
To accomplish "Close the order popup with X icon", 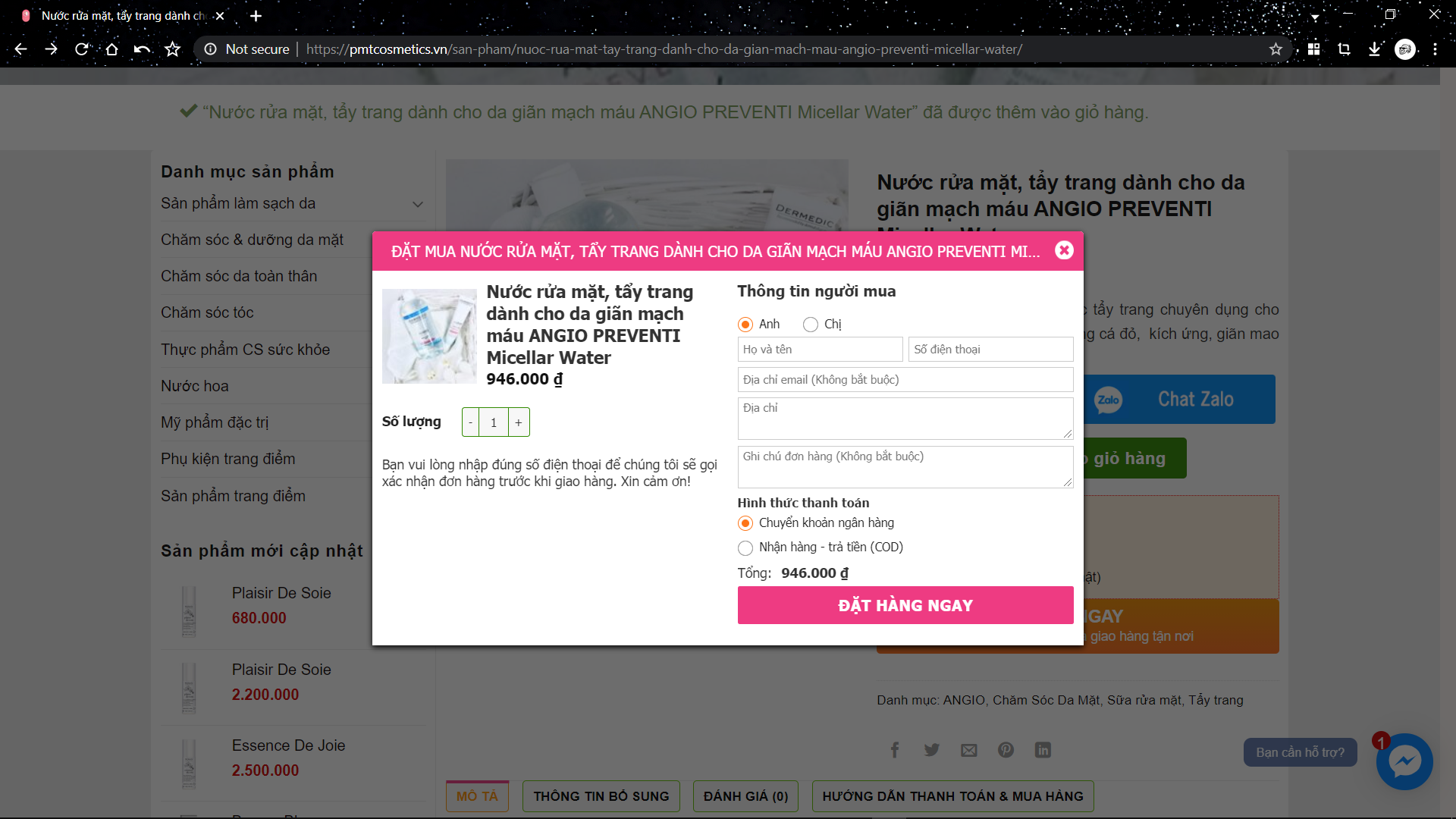I will pos(1064,250).
